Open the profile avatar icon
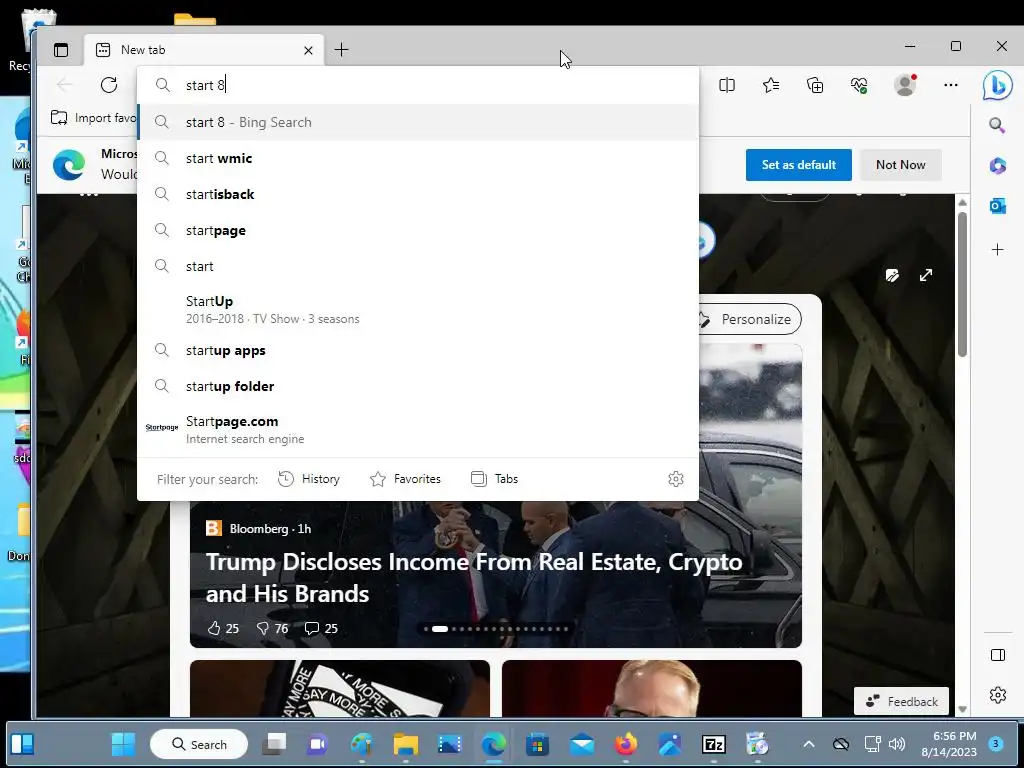The image size is (1024, 768). coord(904,85)
